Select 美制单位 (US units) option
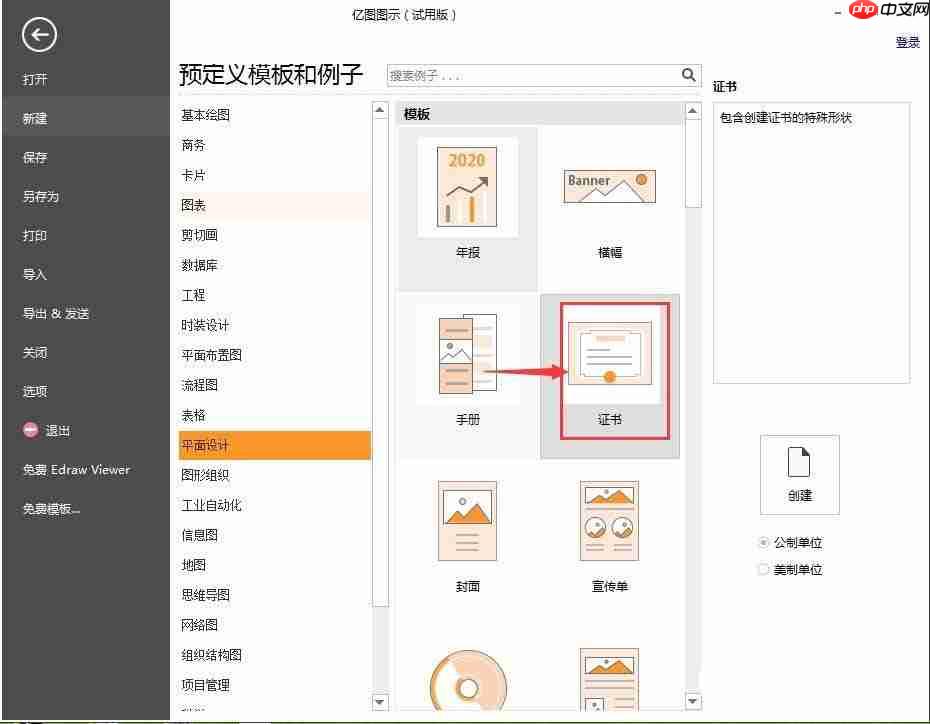930x724 pixels. pyautogui.click(x=763, y=567)
